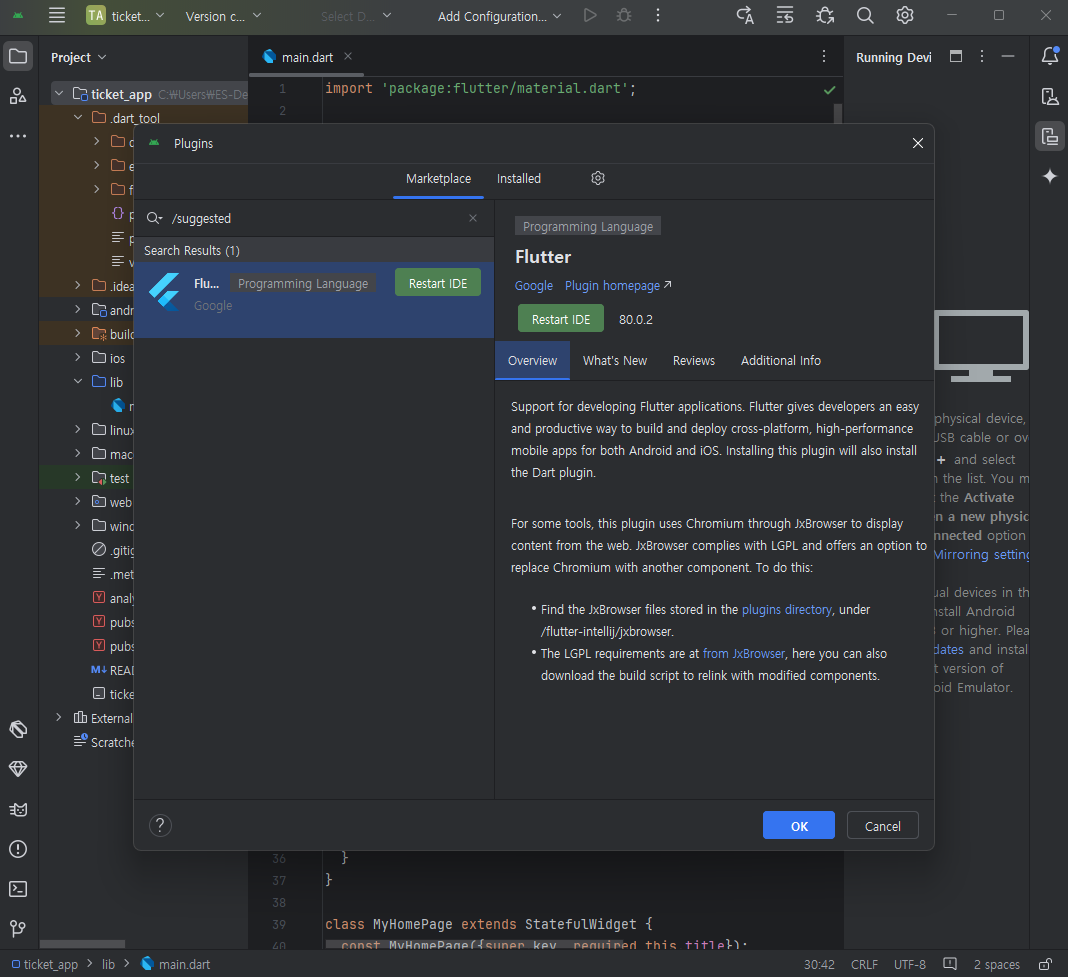
Task: Click plugin settings gear in Plugins dialog
Action: click(x=597, y=179)
